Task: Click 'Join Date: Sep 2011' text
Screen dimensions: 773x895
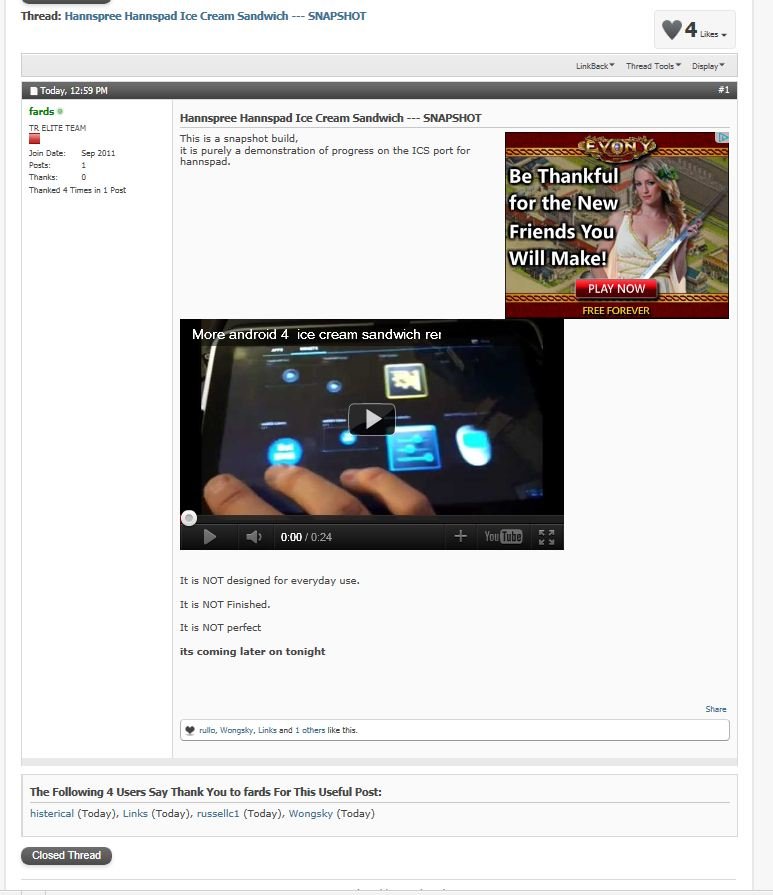Action: [x=72, y=153]
